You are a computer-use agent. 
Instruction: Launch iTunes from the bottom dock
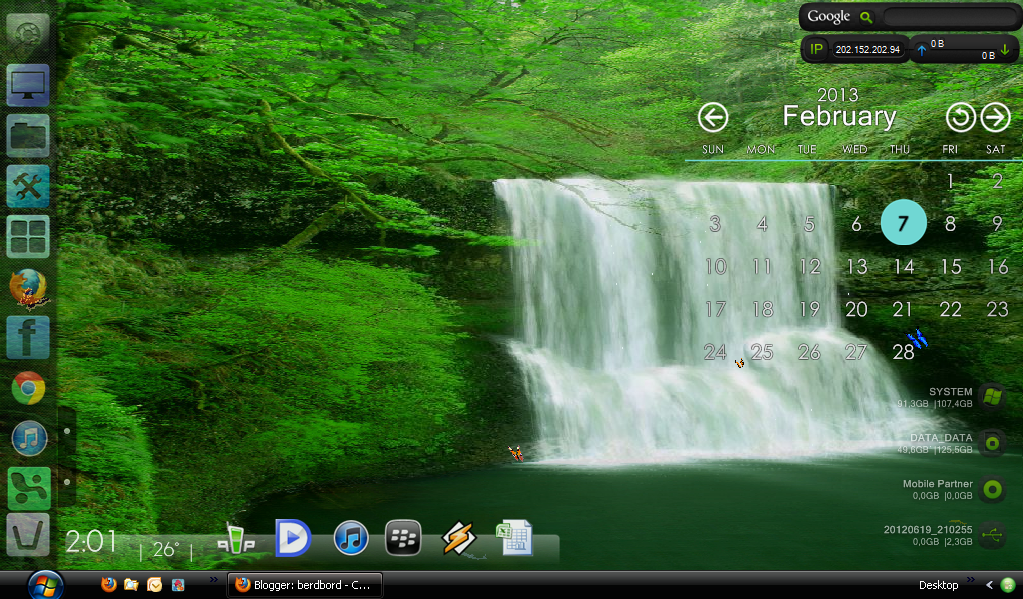[x=351, y=538]
